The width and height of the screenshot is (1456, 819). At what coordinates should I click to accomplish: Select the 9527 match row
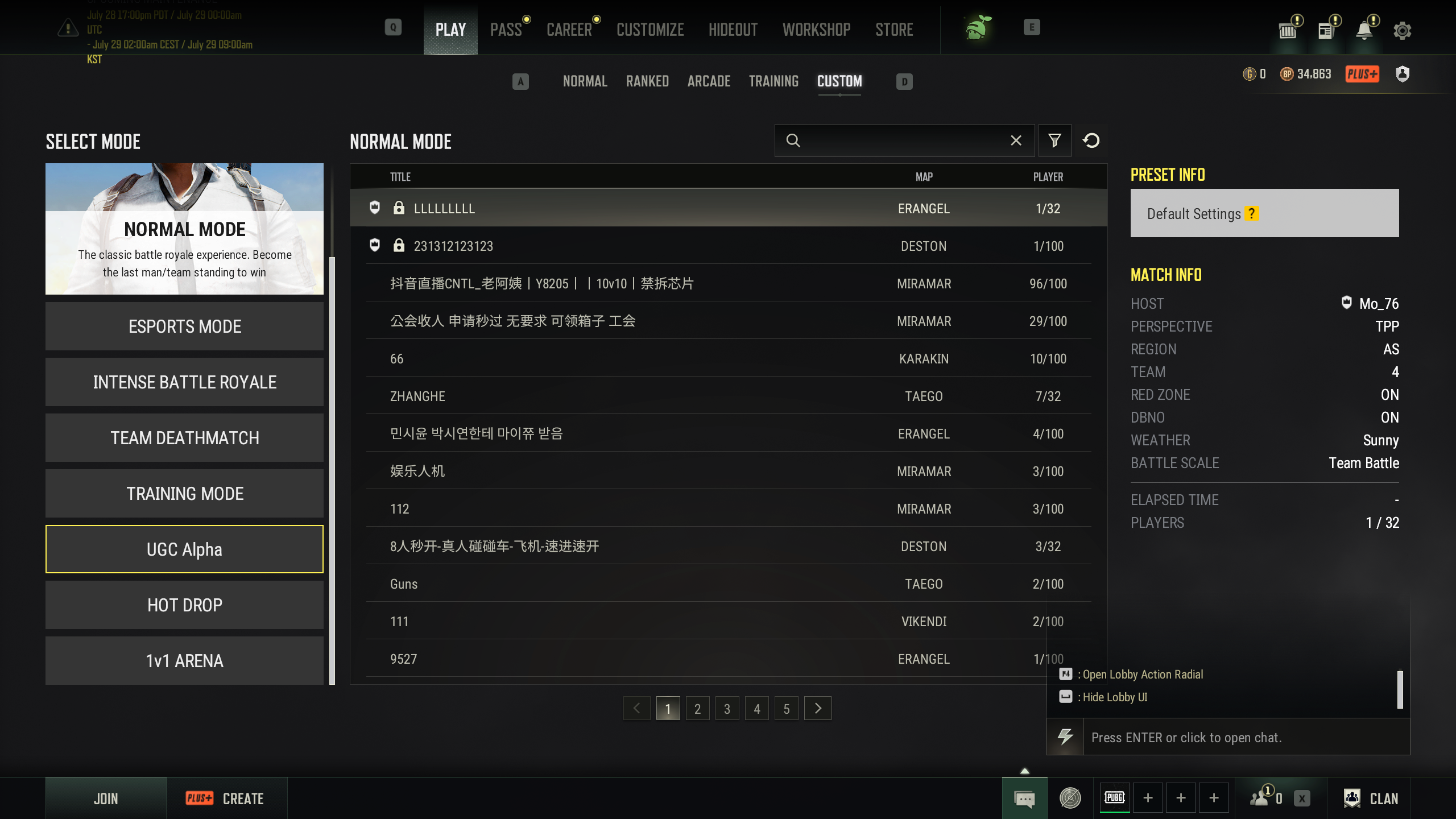click(x=729, y=659)
